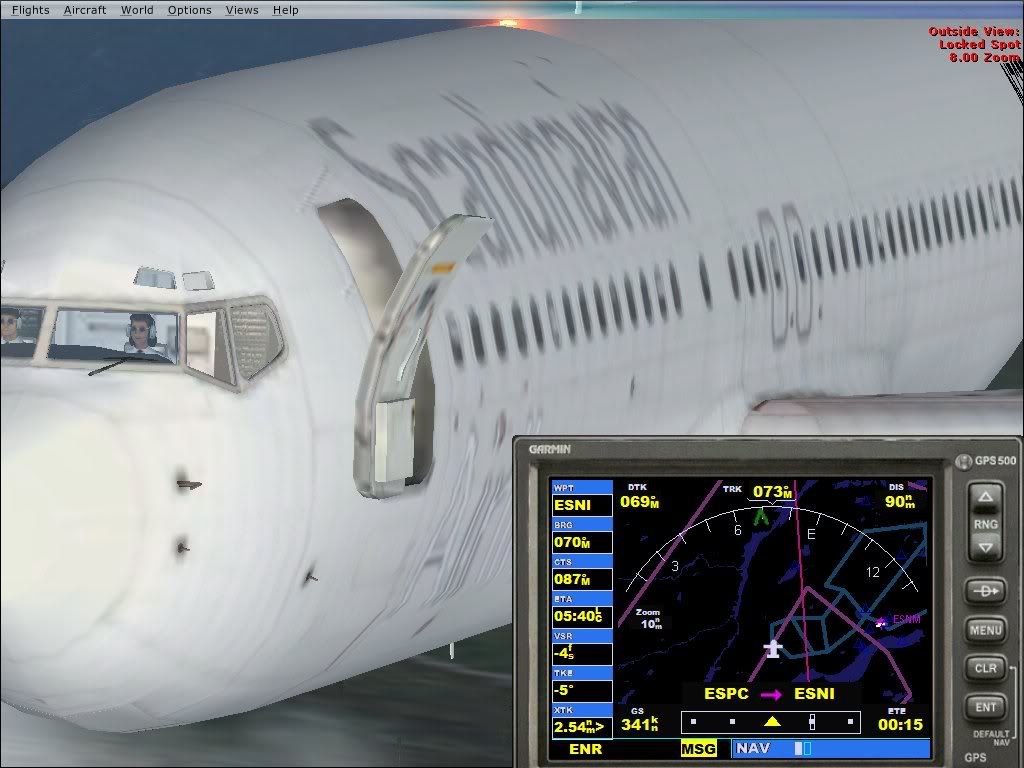This screenshot has height=768, width=1024.
Task: Click the GPS CLR button
Action: 985,669
